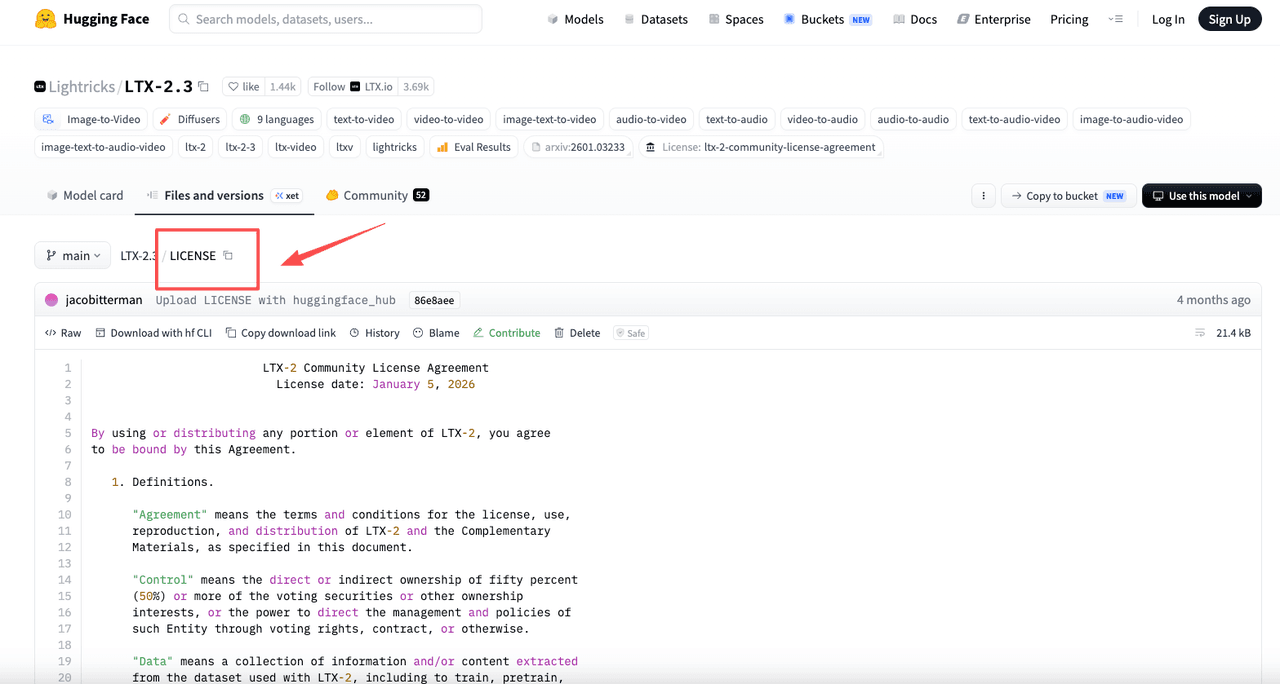Switch to the Community tab

(x=377, y=195)
